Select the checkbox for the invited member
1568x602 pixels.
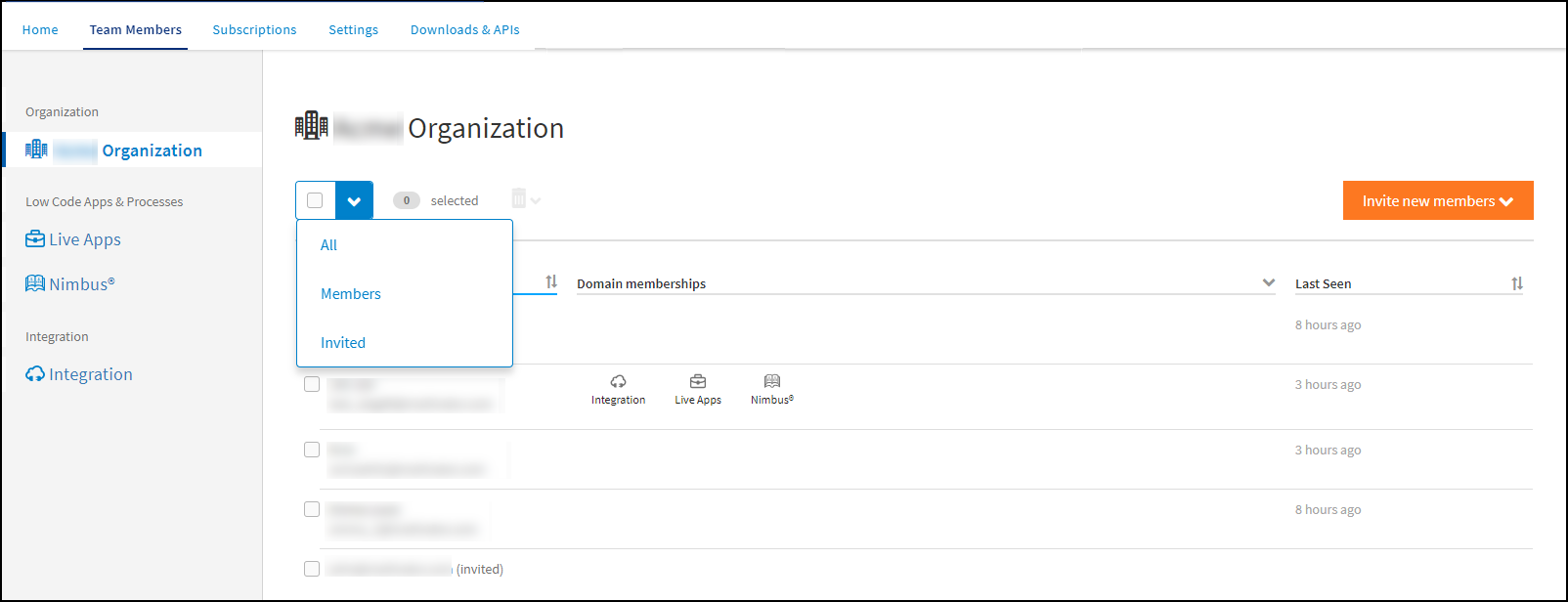coord(312,569)
